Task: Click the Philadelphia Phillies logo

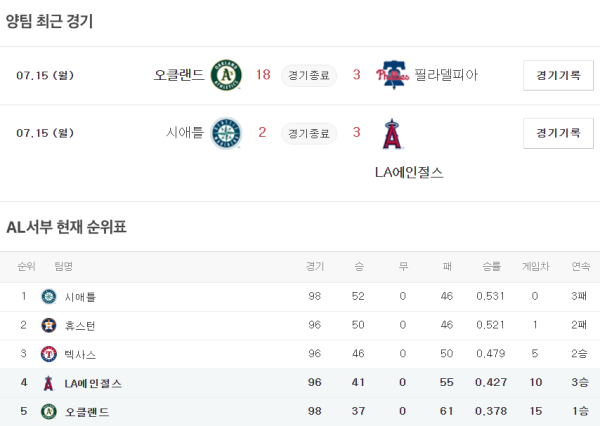Action: point(391,75)
